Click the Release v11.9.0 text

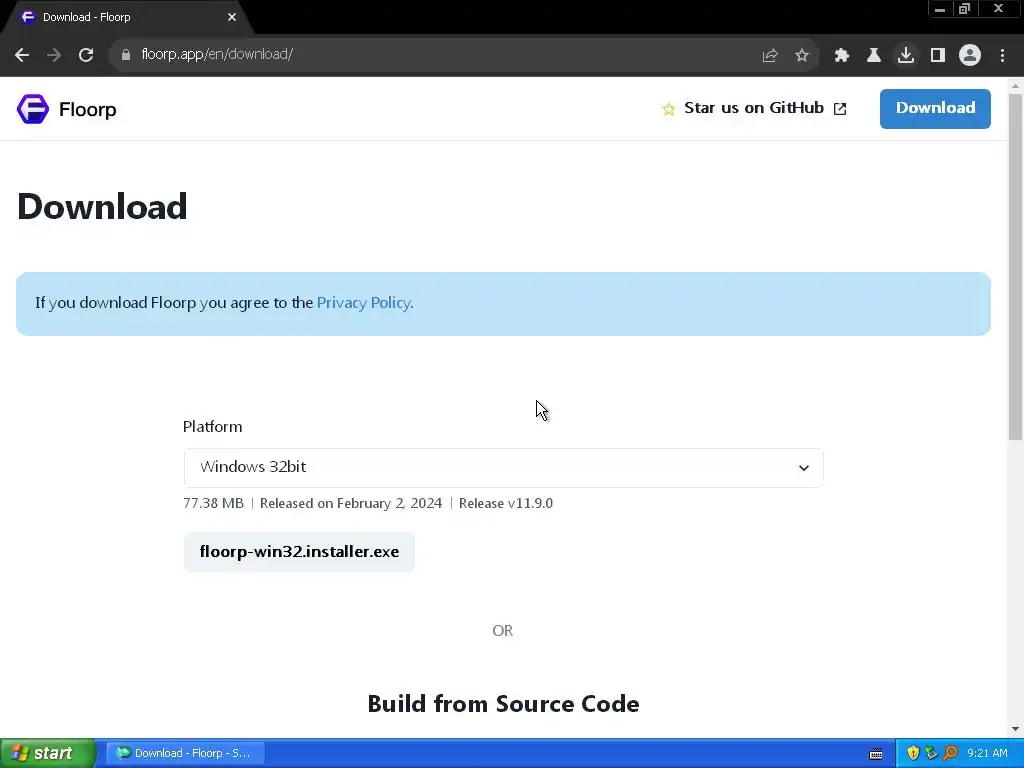[x=505, y=504]
